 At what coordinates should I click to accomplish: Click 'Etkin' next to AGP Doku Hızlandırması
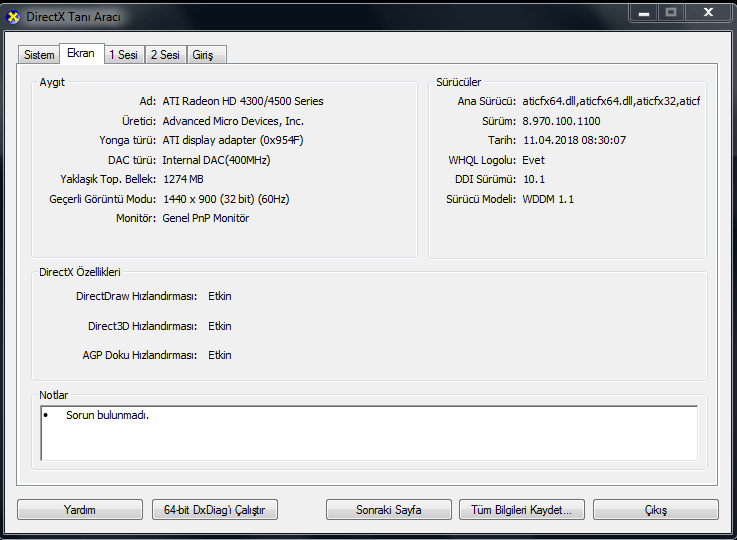(220, 355)
